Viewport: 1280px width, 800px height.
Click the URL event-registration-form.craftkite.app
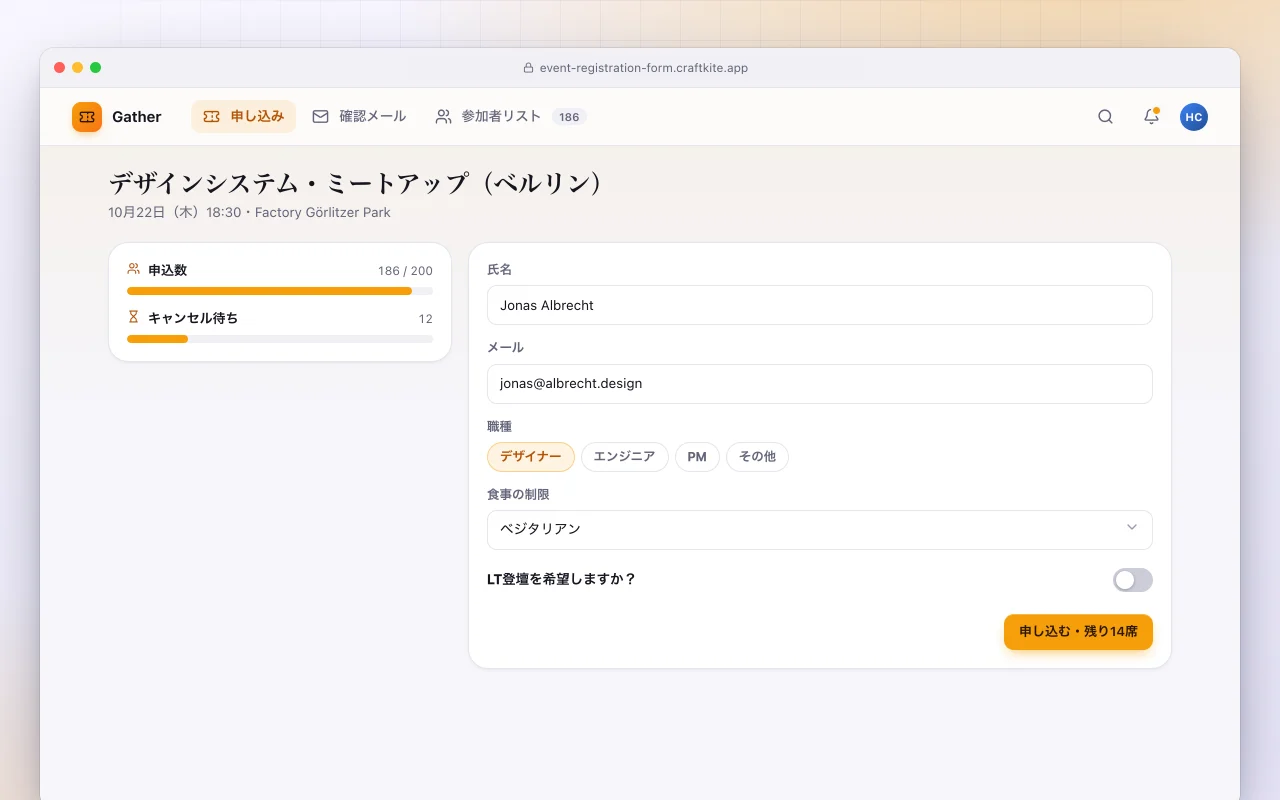[x=644, y=68]
